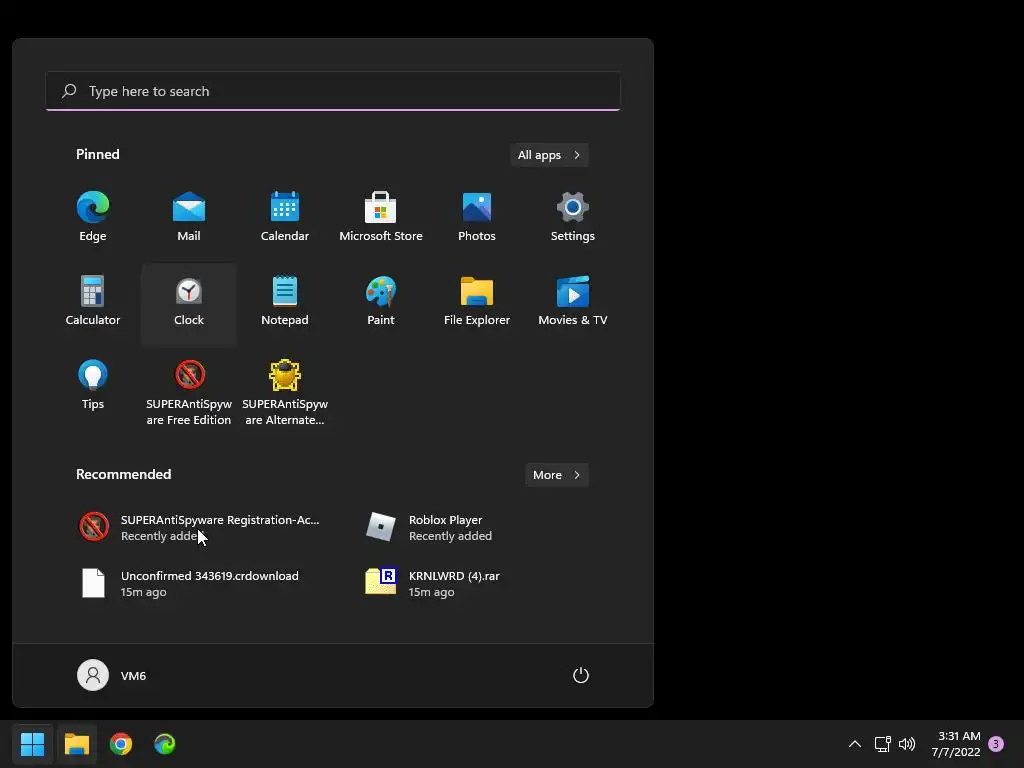This screenshot has height=768, width=1024.
Task: Launch the Calendar app
Action: [285, 217]
